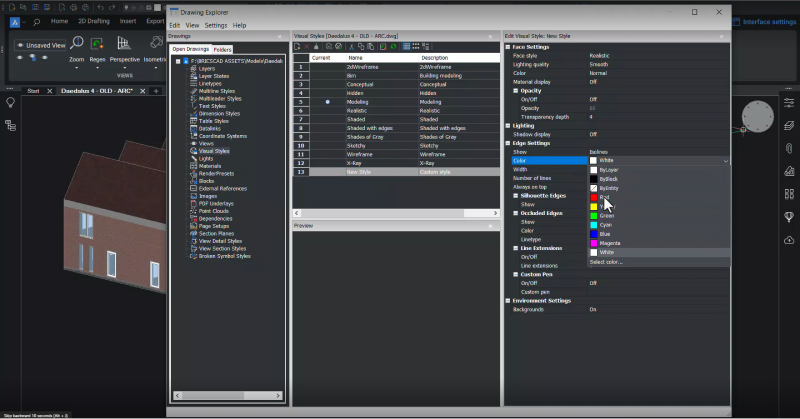Open the Structure tree panel icon on left sidebar

point(10,126)
